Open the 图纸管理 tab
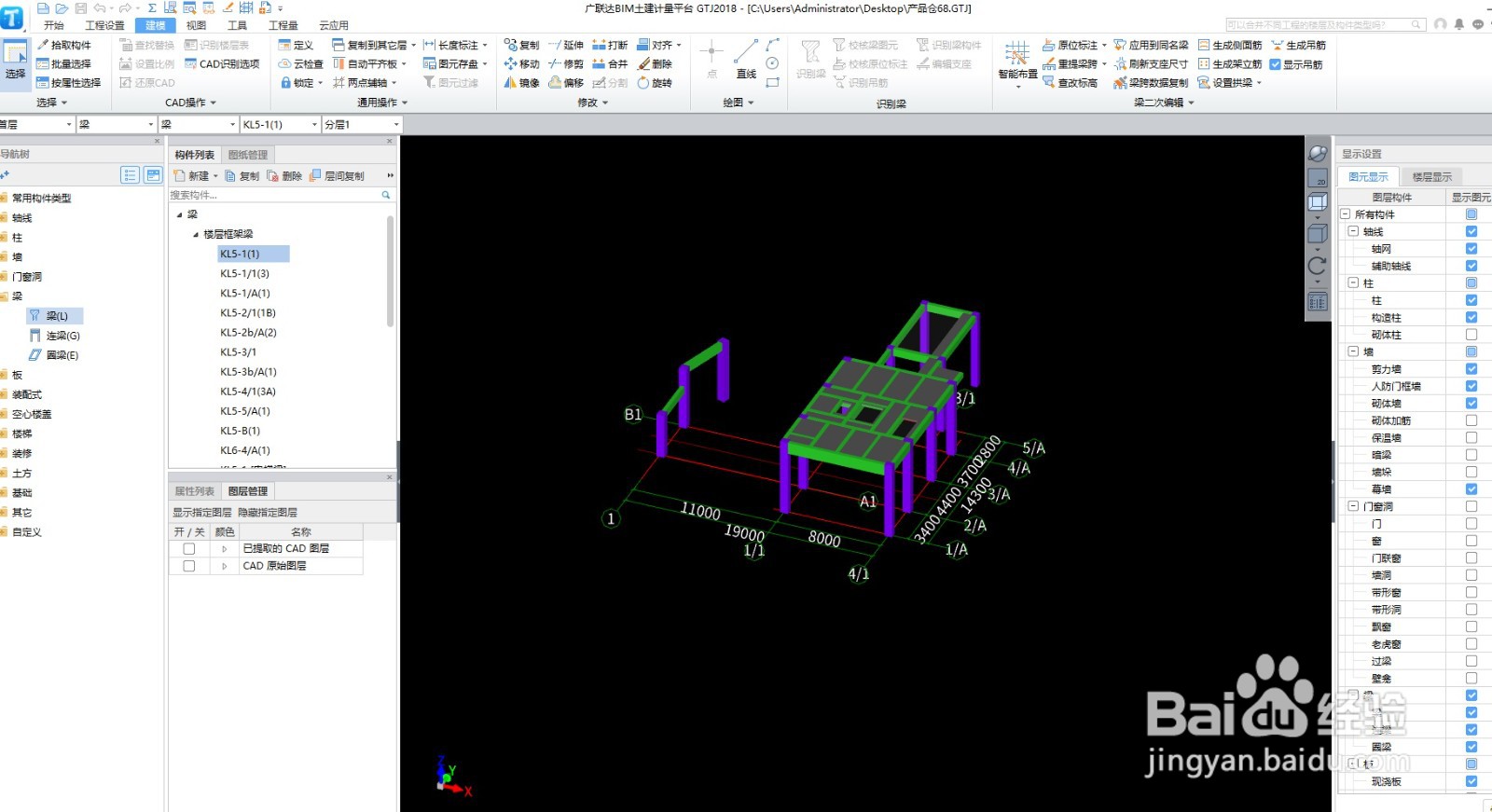 248,155
